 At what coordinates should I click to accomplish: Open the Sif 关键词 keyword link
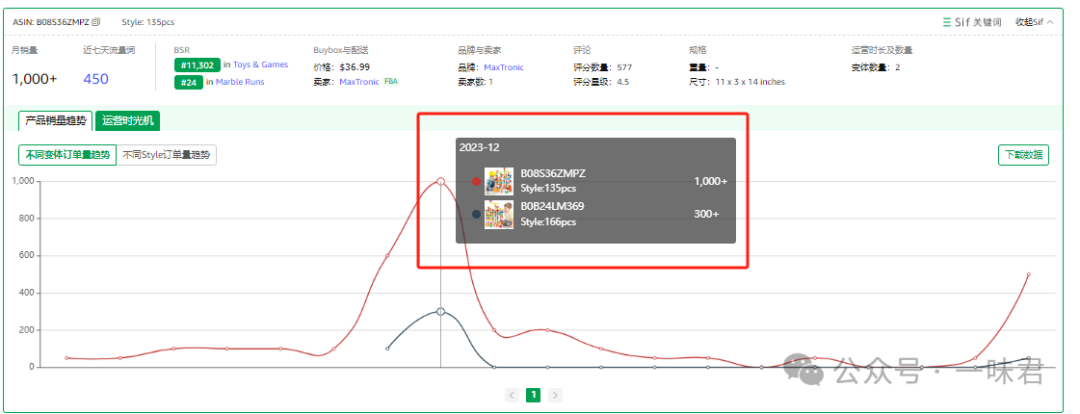pos(972,22)
